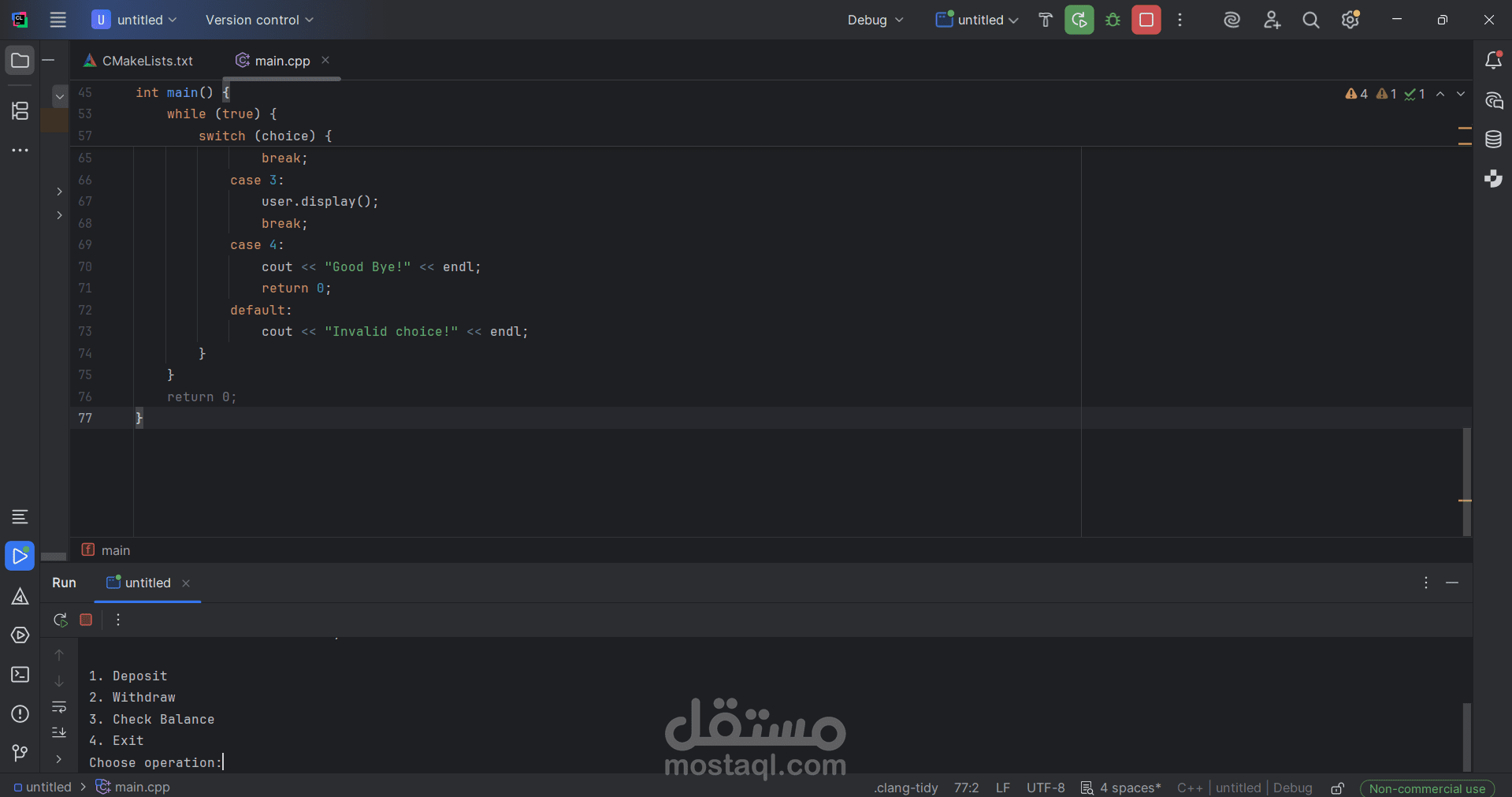Open the Terminal tool window
1512x797 pixels.
20,674
